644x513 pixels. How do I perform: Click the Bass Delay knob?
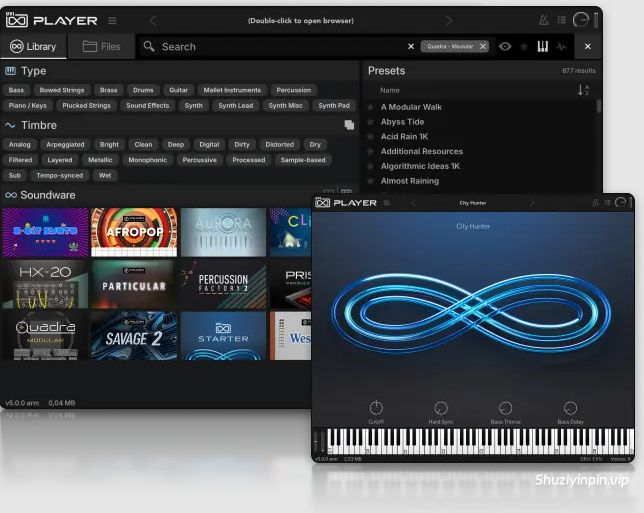tap(570, 408)
